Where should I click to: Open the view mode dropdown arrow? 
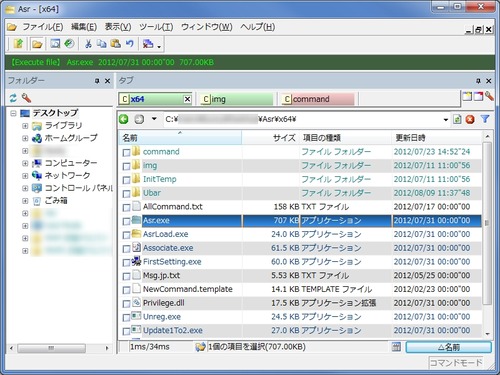coord(159,46)
